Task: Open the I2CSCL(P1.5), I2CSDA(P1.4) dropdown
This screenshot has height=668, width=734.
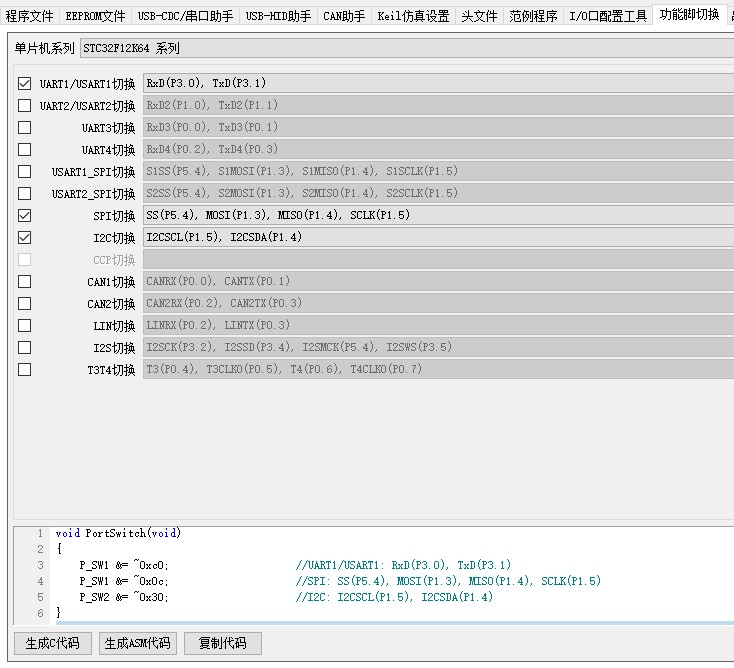Action: point(438,237)
